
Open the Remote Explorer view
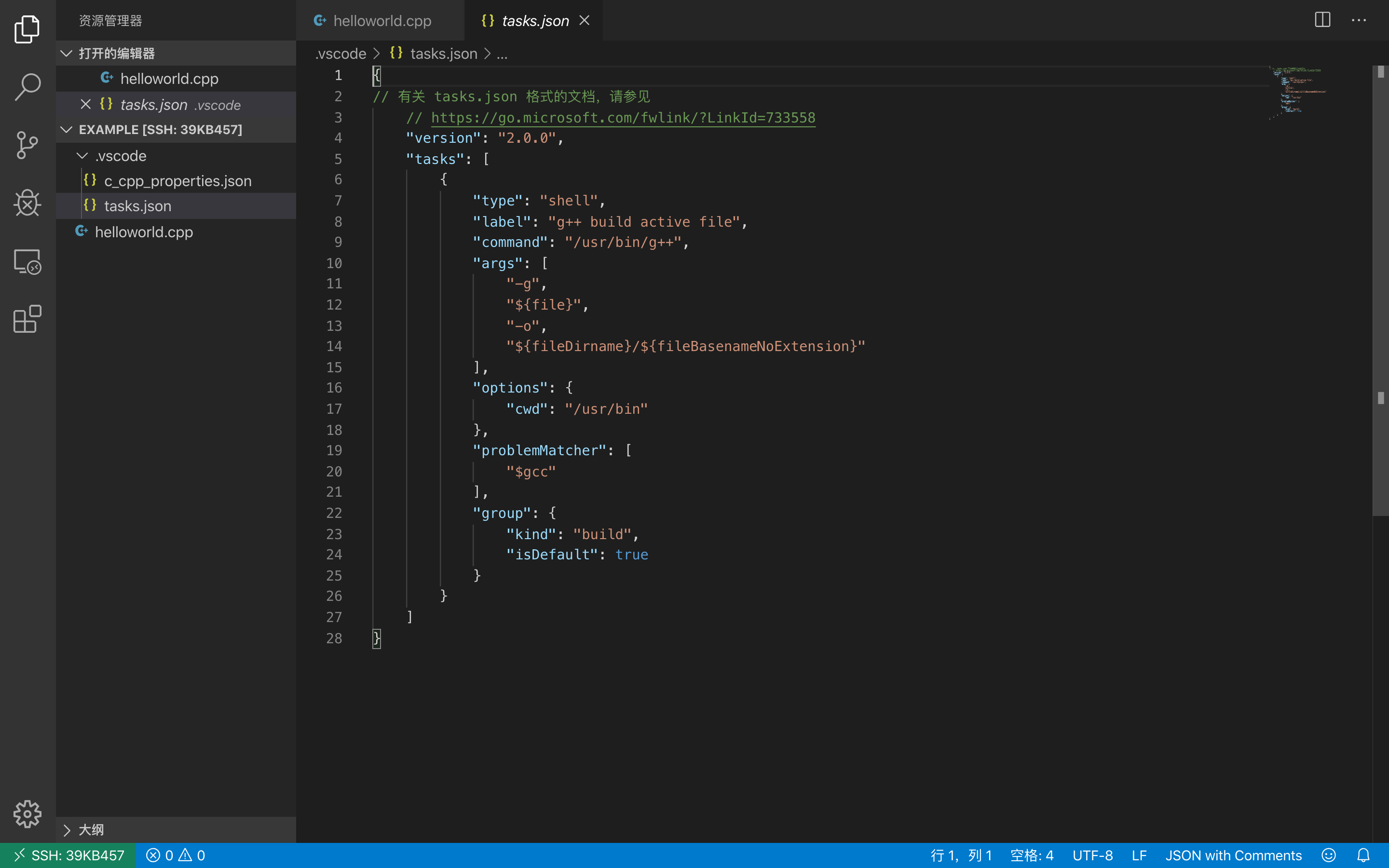[27, 262]
